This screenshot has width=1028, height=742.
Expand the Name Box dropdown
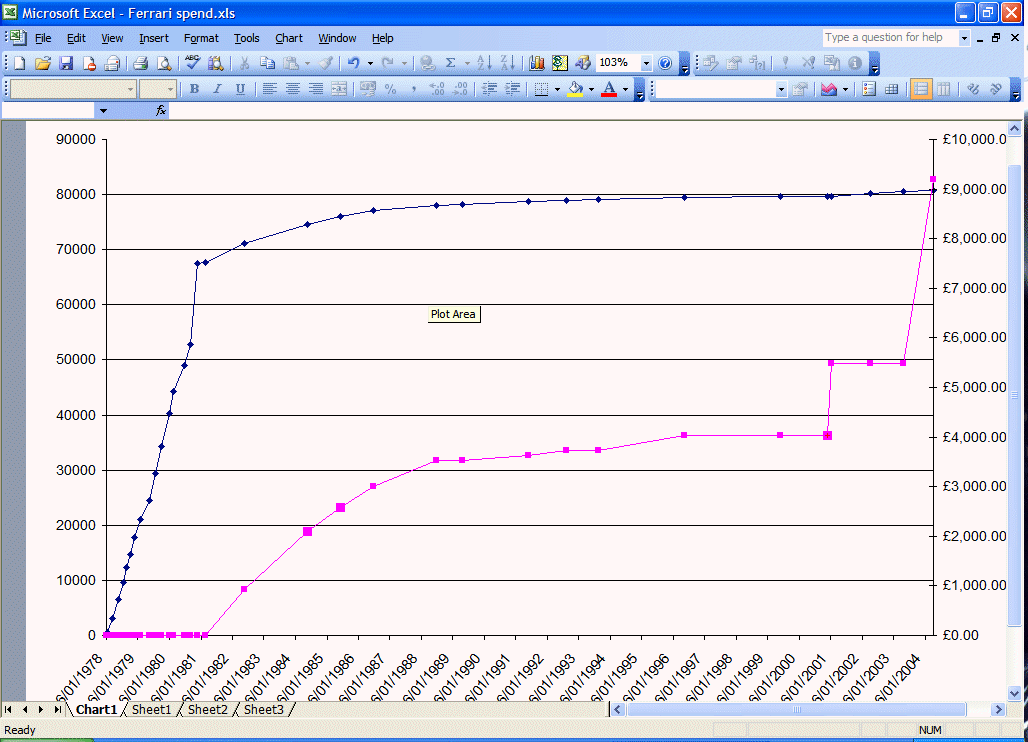(x=103, y=111)
